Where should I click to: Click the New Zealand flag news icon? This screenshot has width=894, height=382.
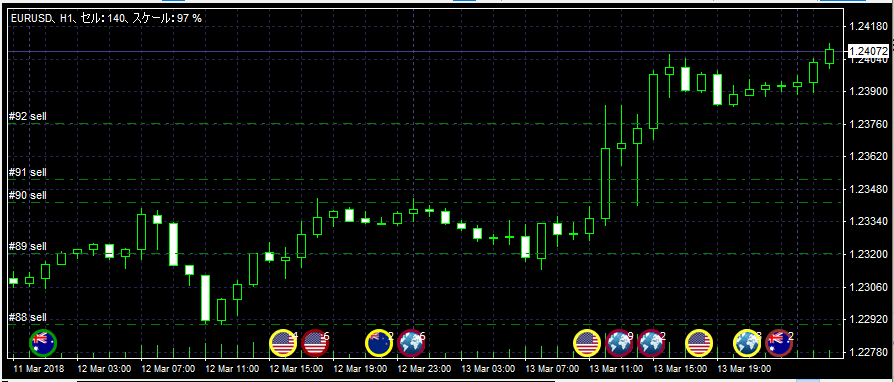(379, 343)
